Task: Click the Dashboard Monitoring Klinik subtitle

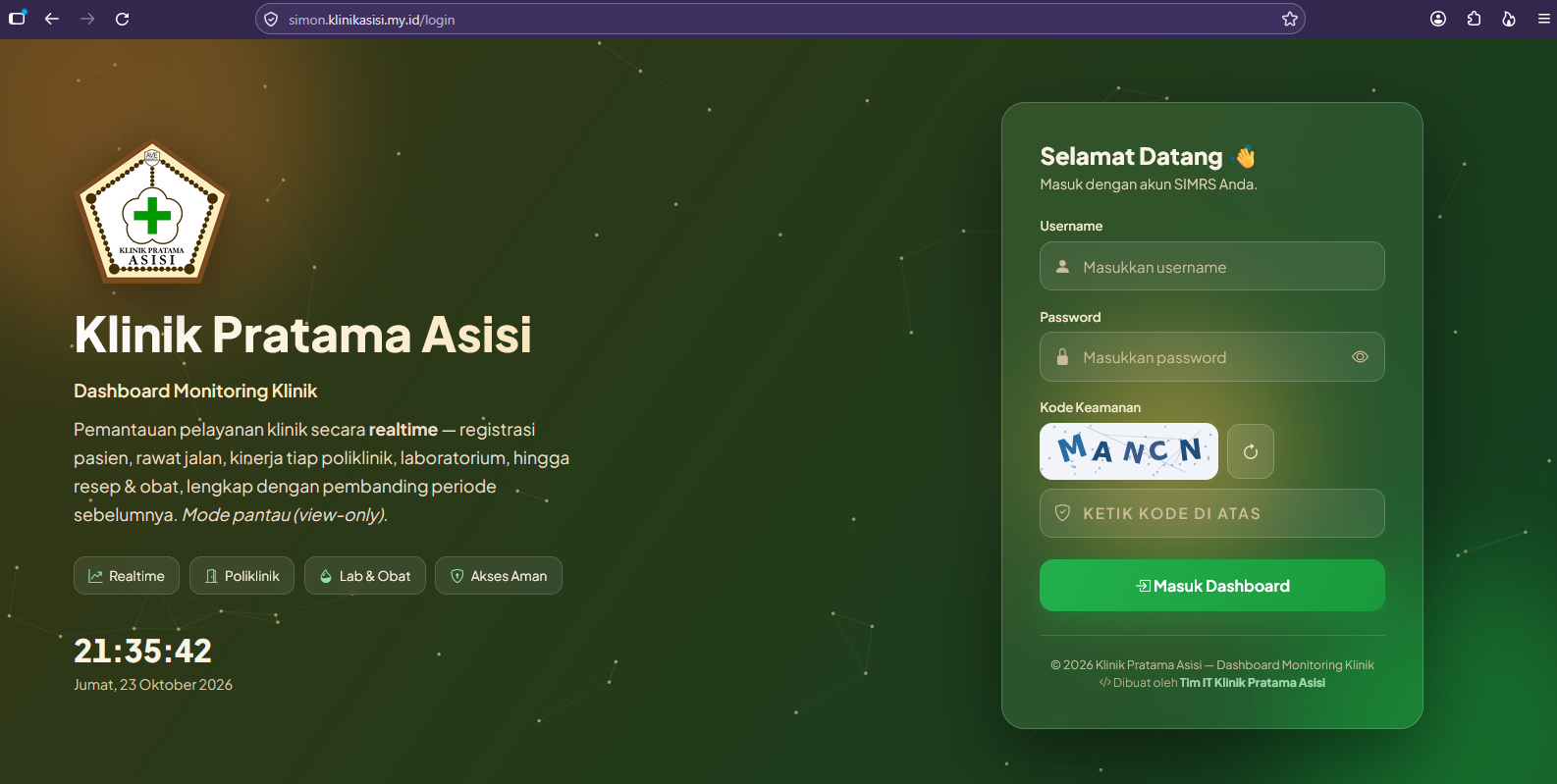Action: (x=195, y=391)
